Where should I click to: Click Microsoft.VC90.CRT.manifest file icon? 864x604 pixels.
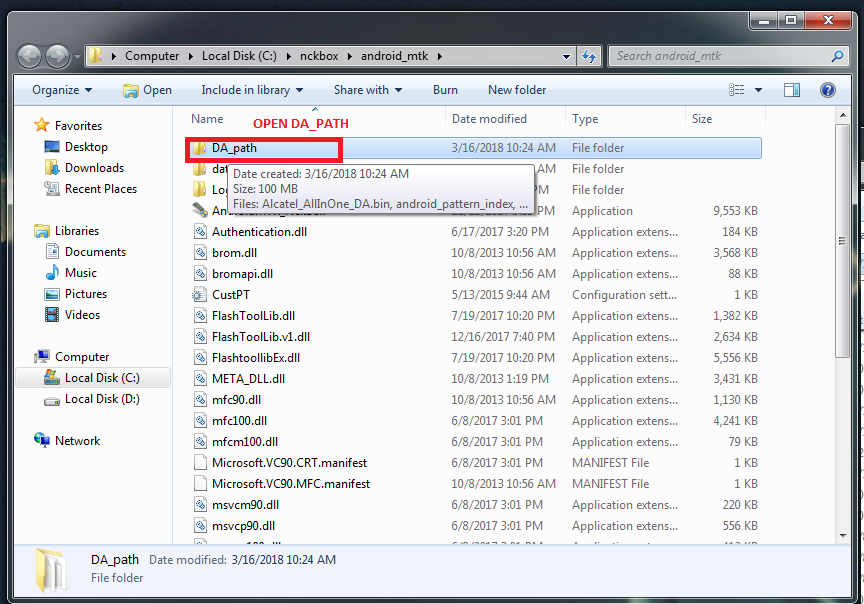[x=200, y=463]
